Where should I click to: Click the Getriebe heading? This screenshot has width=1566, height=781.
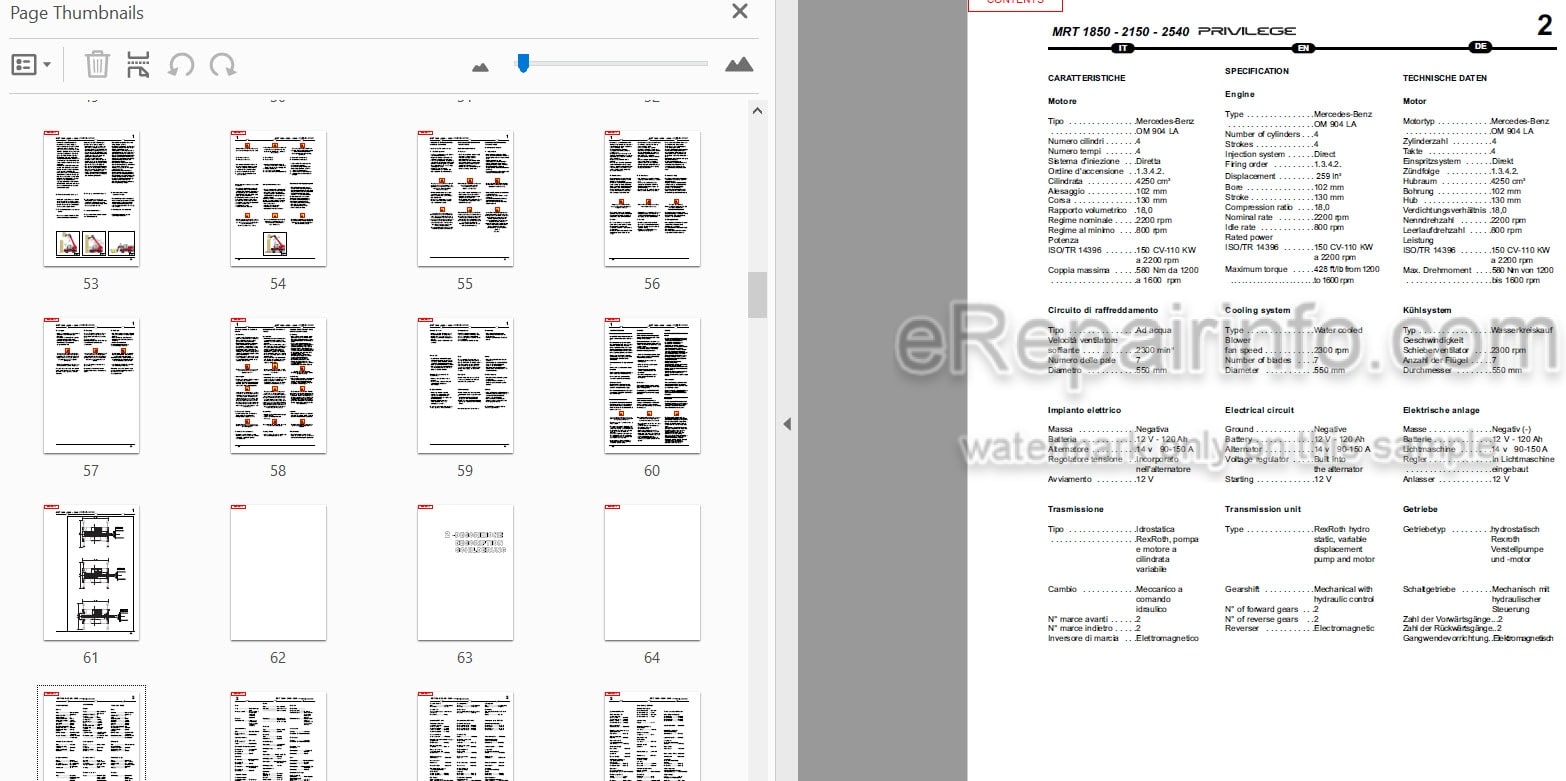[x=1420, y=509]
